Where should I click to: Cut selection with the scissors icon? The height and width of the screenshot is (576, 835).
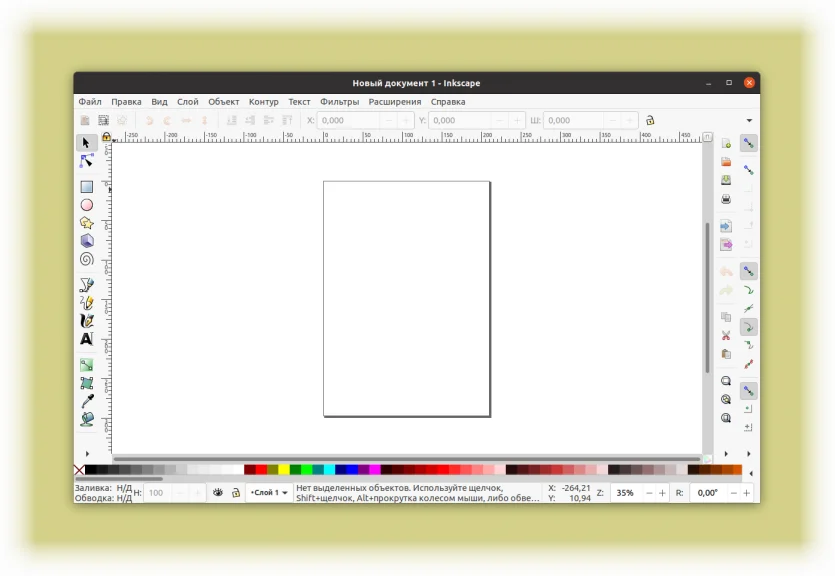pyautogui.click(x=726, y=335)
